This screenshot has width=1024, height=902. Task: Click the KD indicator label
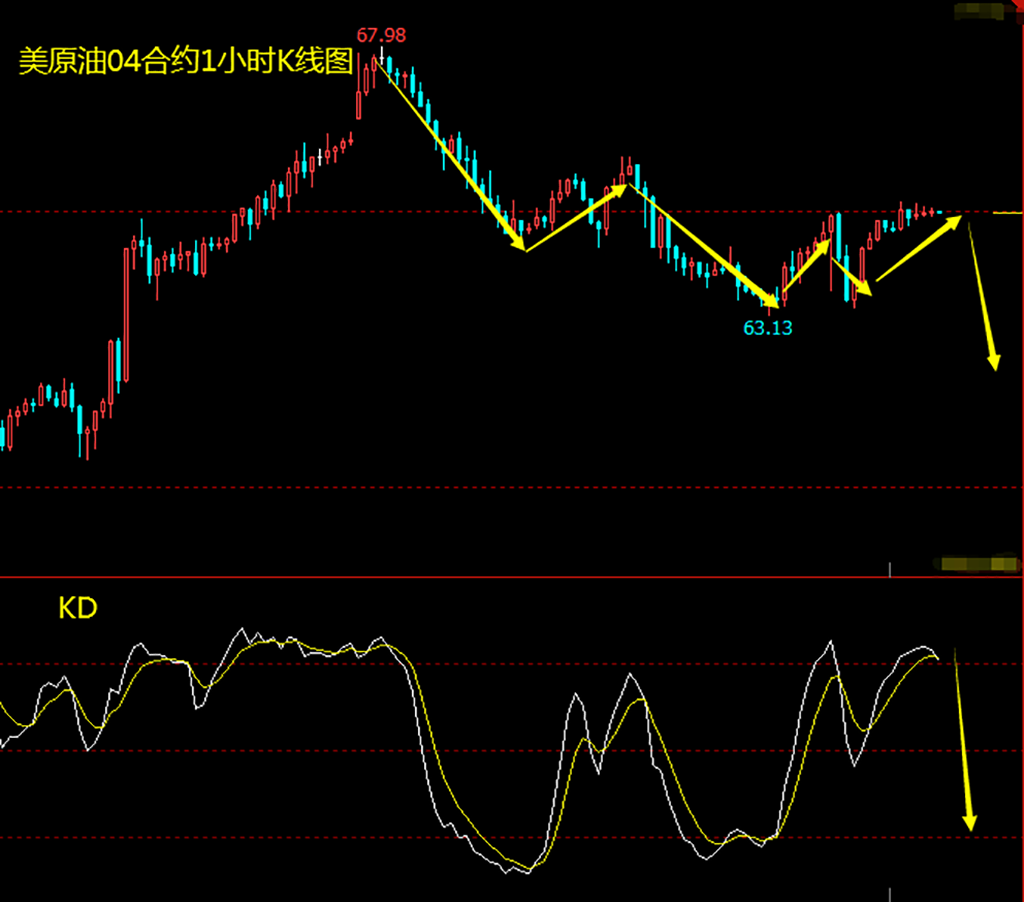click(x=78, y=608)
